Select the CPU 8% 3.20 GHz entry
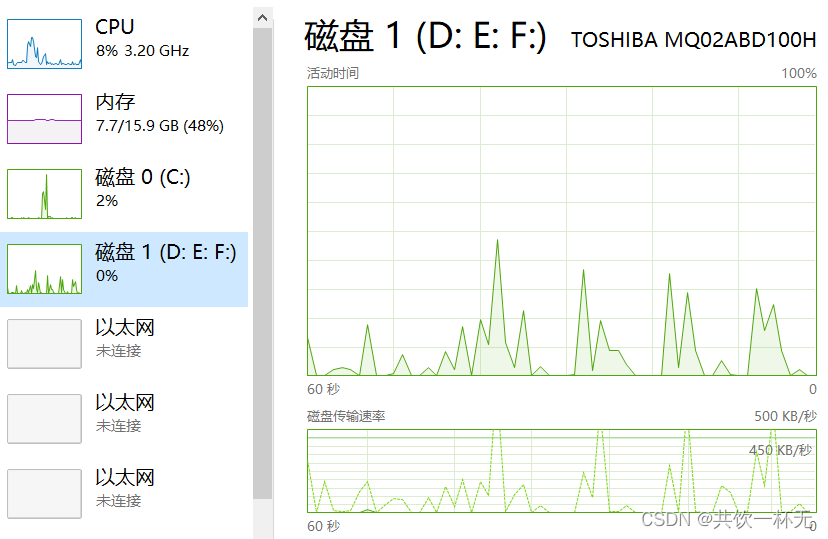Image resolution: width=828 pixels, height=539 pixels. [x=142, y=38]
